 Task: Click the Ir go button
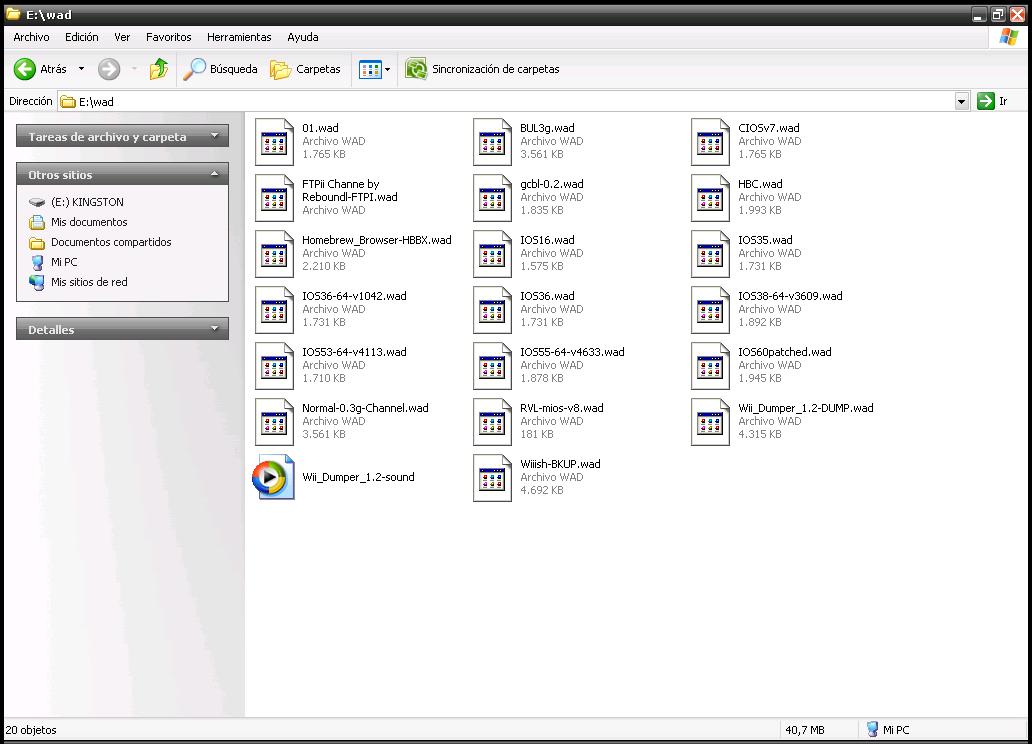(x=992, y=101)
